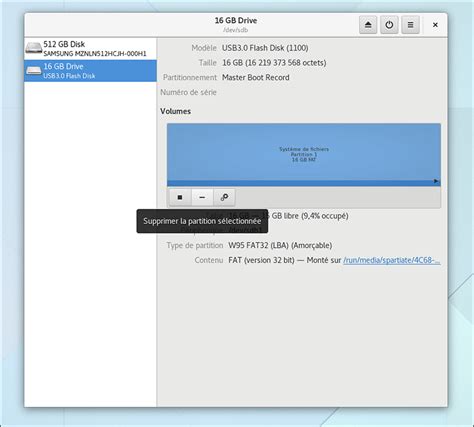Image resolution: width=474 pixels, height=427 pixels.
Task: Click size value 16 GB (16 219 373 568 octets)
Action: [x=274, y=63]
